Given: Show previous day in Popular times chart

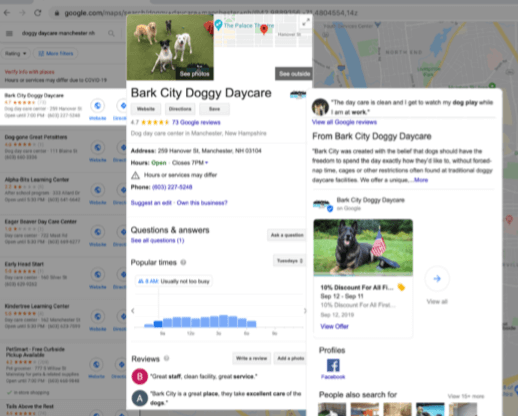Looking at the screenshot, I should pos(133,311).
